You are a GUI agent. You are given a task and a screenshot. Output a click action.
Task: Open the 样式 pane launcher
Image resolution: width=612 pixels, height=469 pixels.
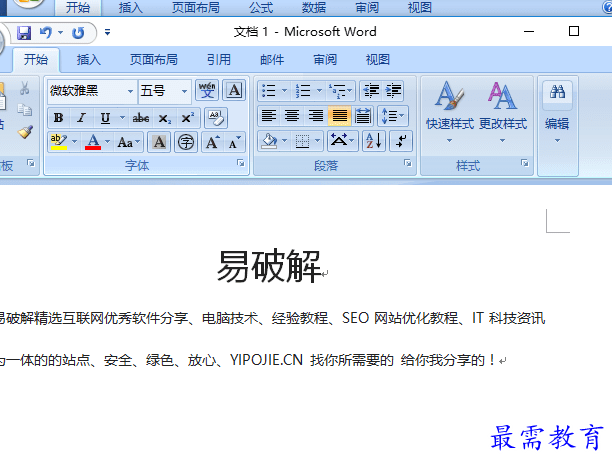[525, 163]
